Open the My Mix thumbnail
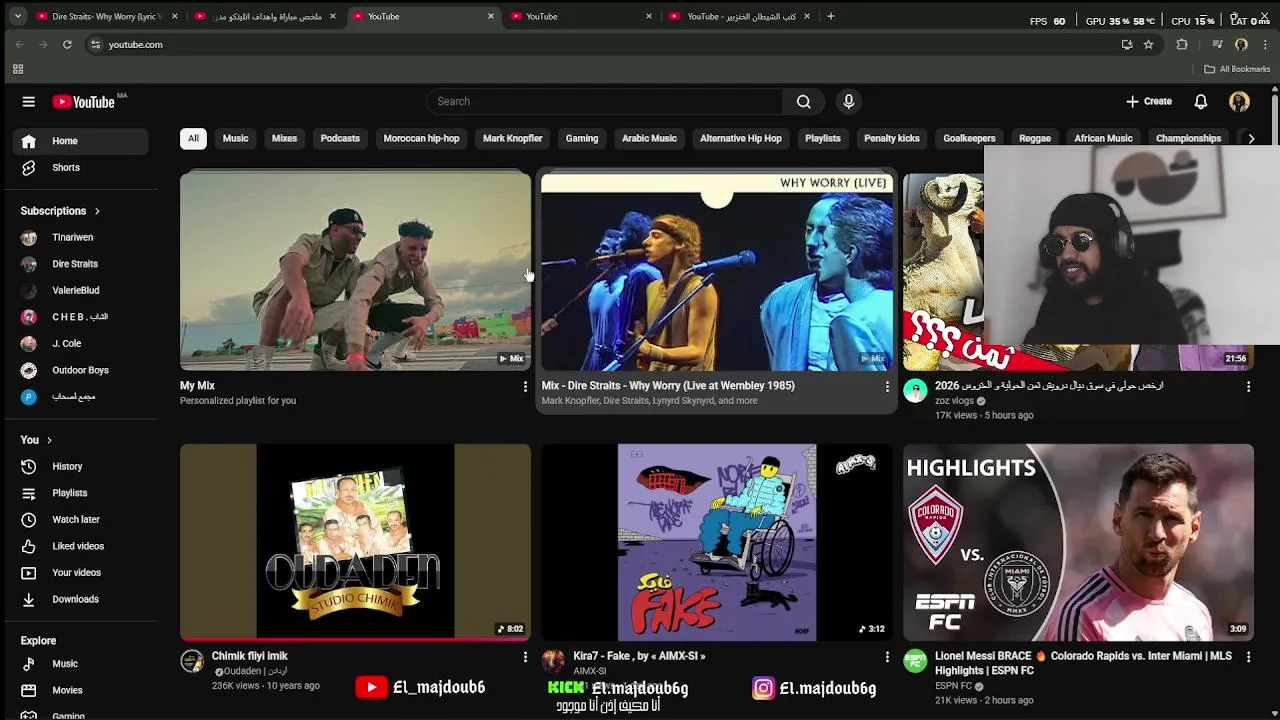This screenshot has height=720, width=1280. click(x=355, y=272)
